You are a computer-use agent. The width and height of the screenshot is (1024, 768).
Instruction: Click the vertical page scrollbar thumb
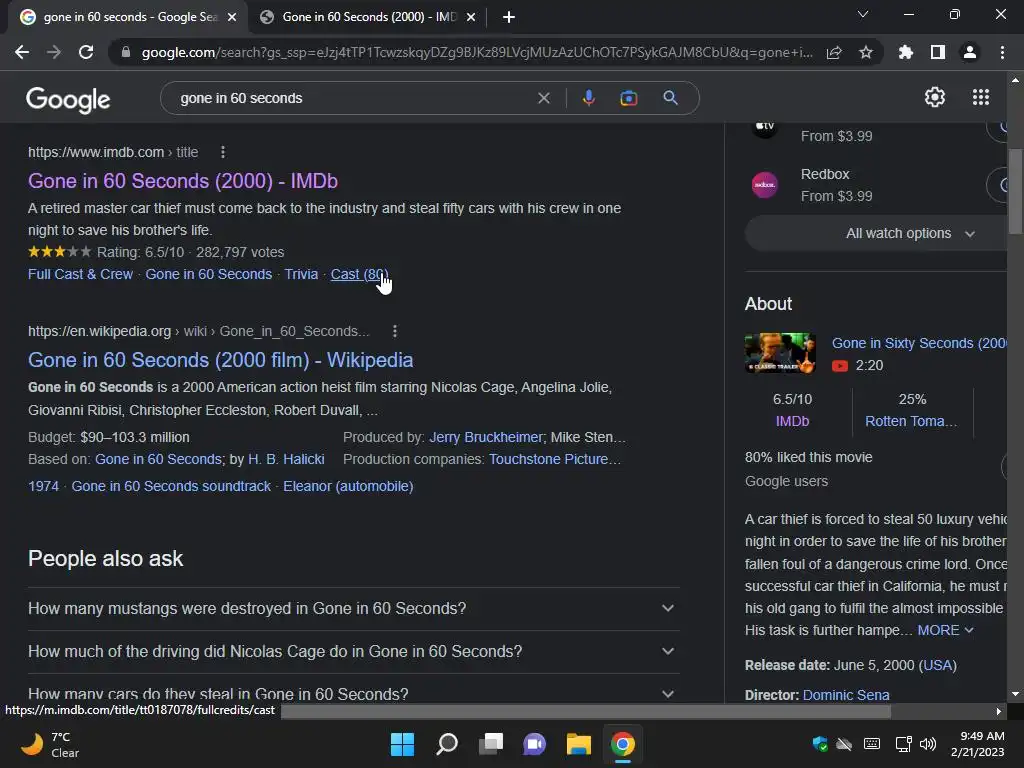click(x=1015, y=191)
